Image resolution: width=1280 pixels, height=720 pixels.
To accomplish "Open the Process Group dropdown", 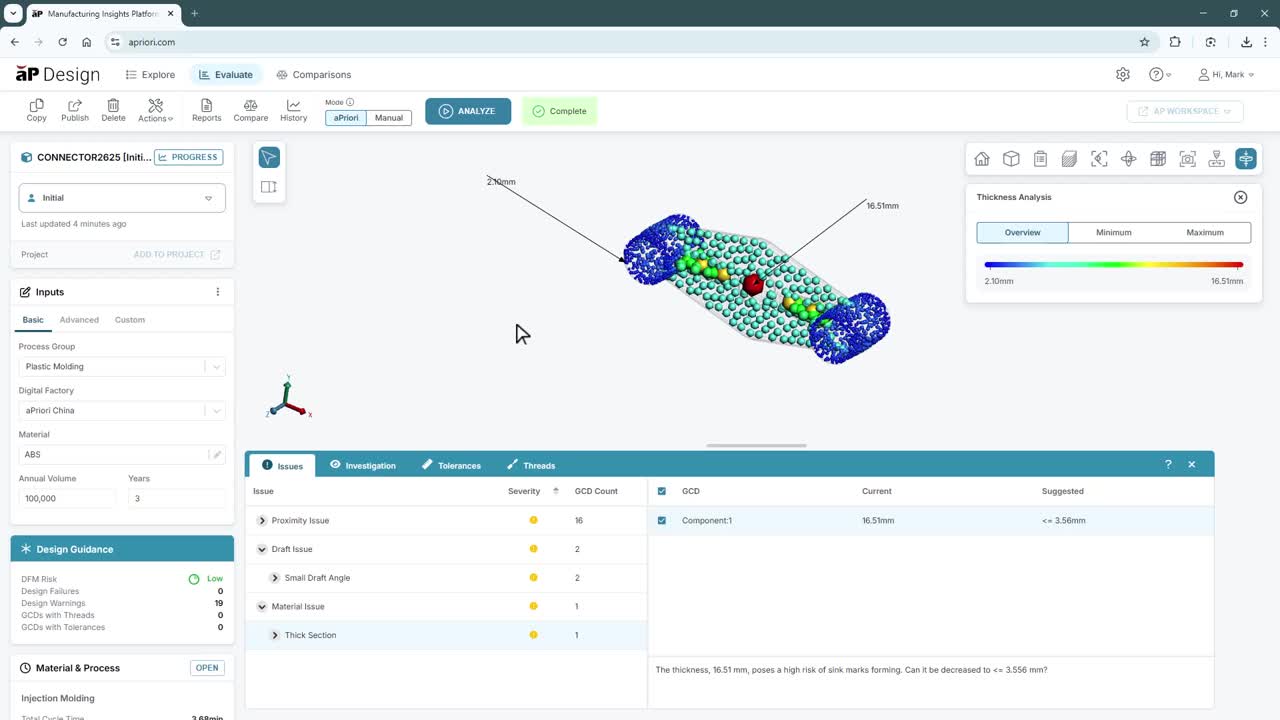I will pos(121,367).
